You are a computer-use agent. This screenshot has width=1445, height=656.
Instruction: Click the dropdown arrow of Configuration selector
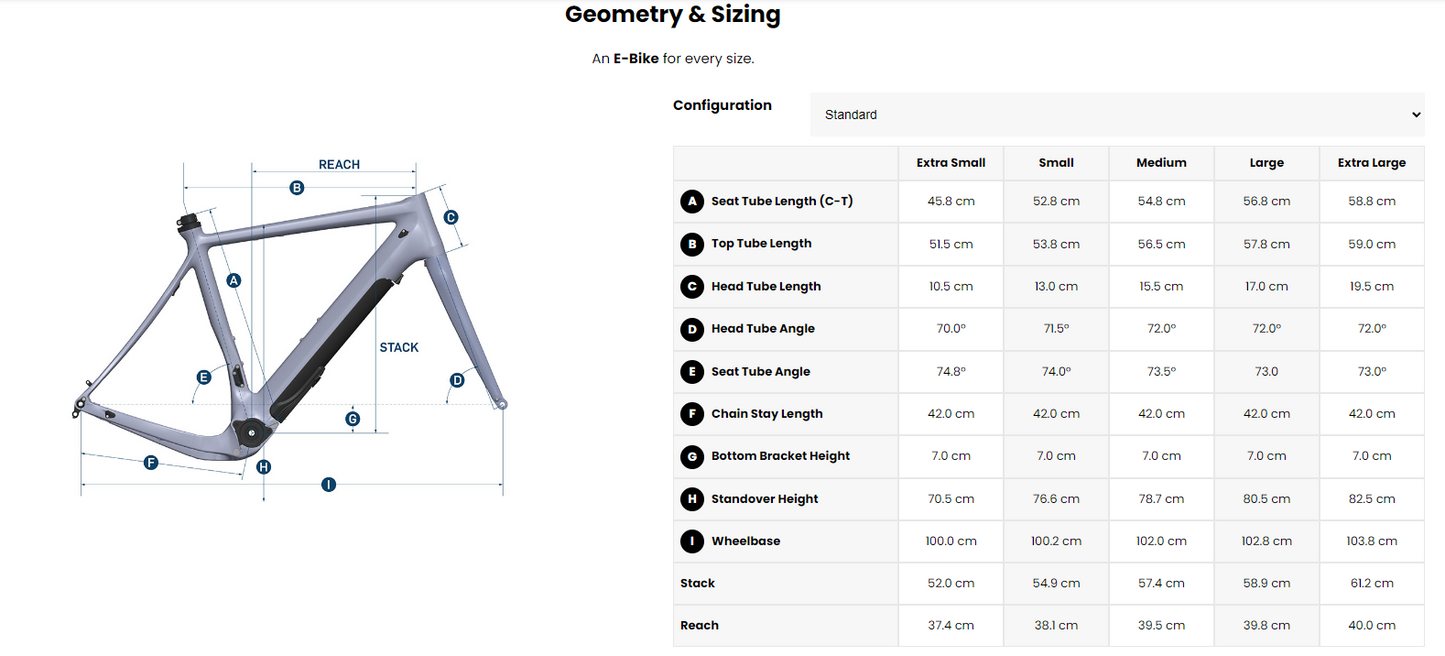click(x=1415, y=115)
